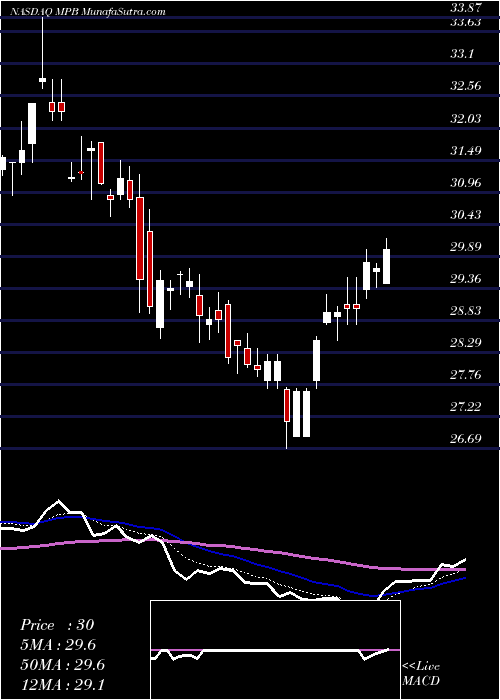Click the 'Price : 30' readout
The height and width of the screenshot is (700, 500).
pyautogui.click(x=57, y=625)
